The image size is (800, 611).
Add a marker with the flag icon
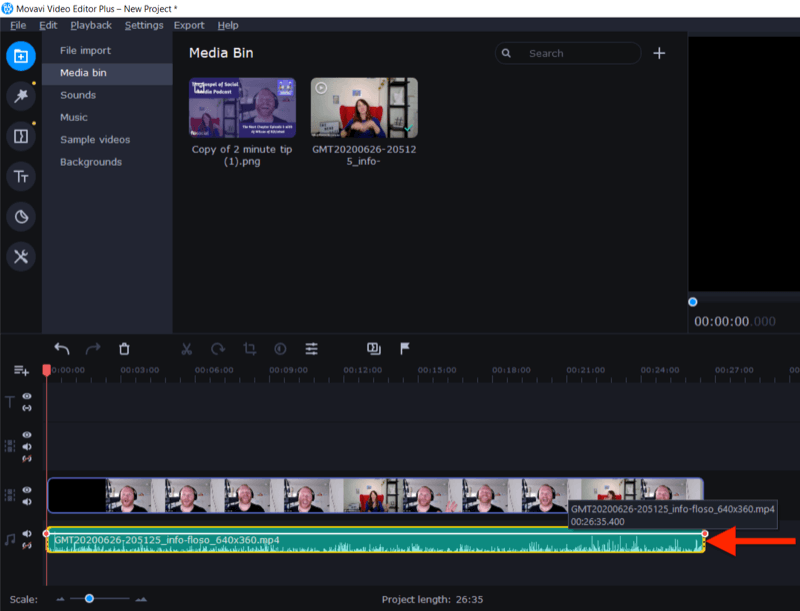(405, 349)
